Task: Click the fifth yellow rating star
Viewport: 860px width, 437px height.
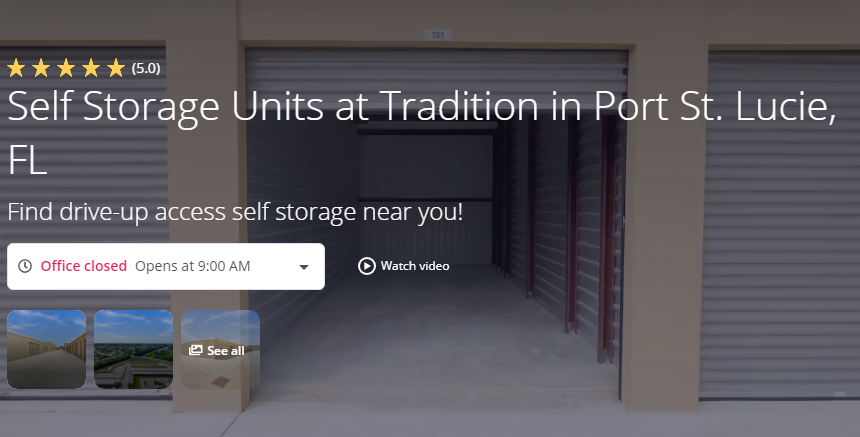Action: (x=116, y=68)
